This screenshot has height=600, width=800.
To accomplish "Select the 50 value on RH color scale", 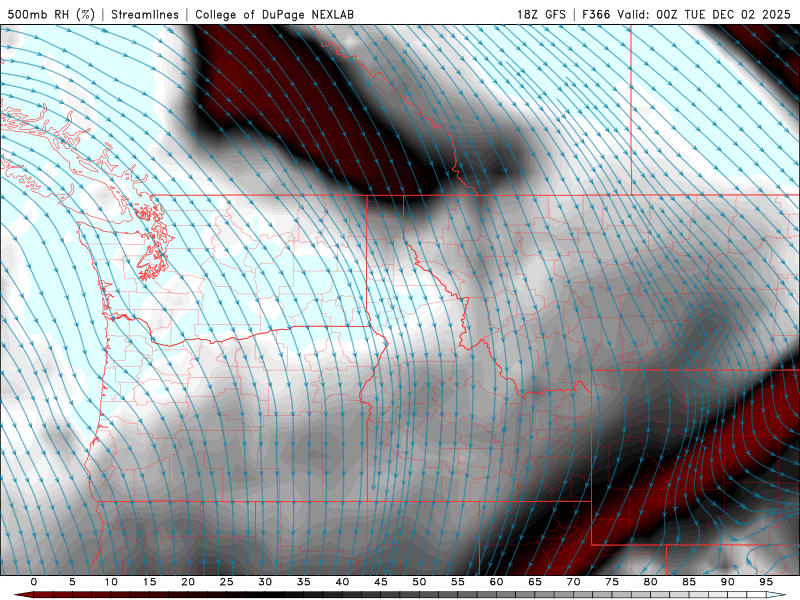I will (x=419, y=582).
